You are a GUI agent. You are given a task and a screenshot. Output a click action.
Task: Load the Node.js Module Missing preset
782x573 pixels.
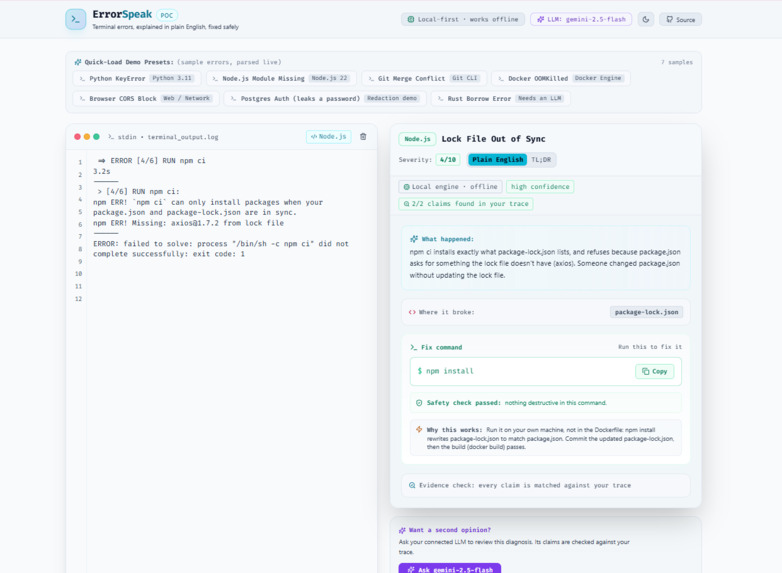pos(281,78)
